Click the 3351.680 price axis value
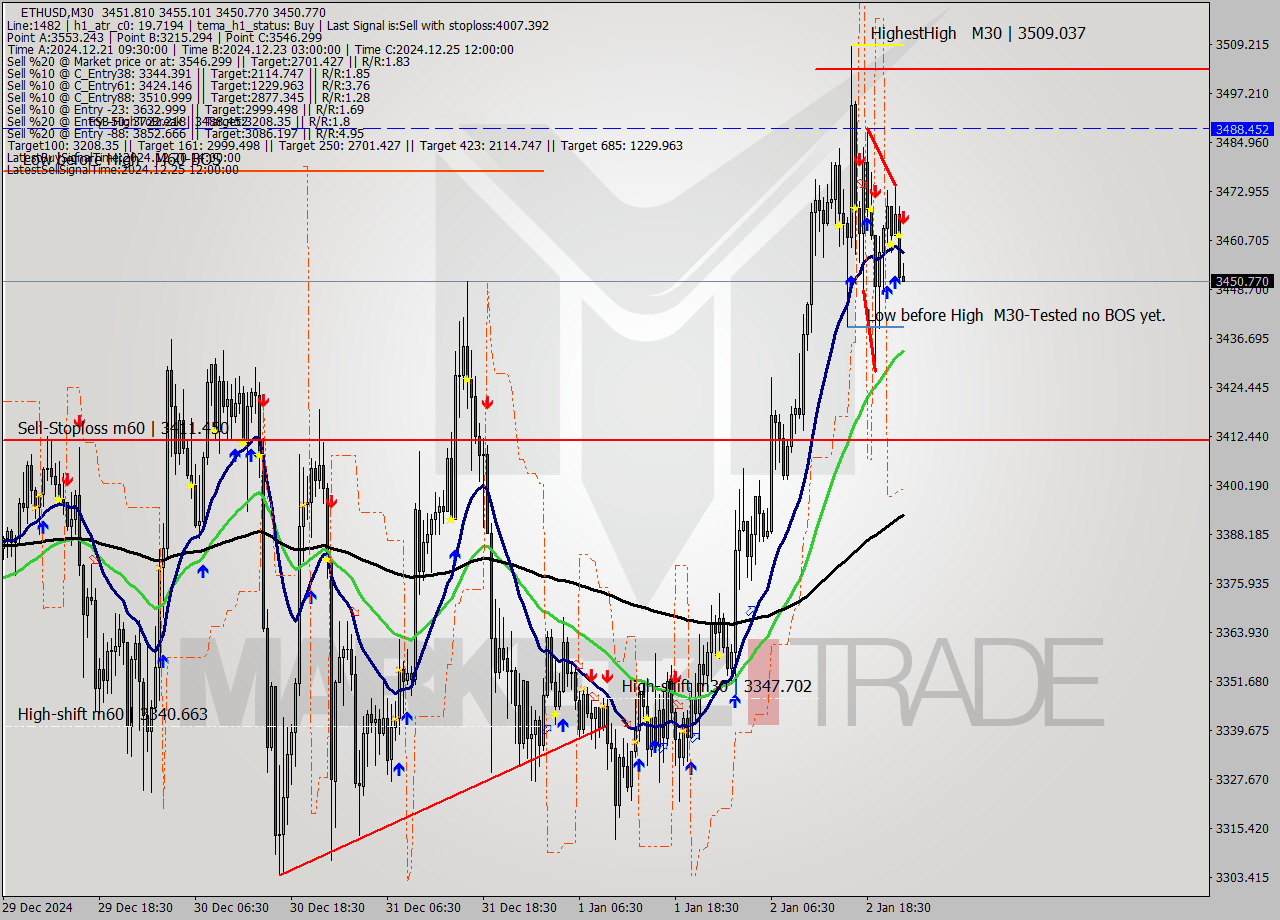Viewport: 1280px width, 920px height. click(1241, 681)
